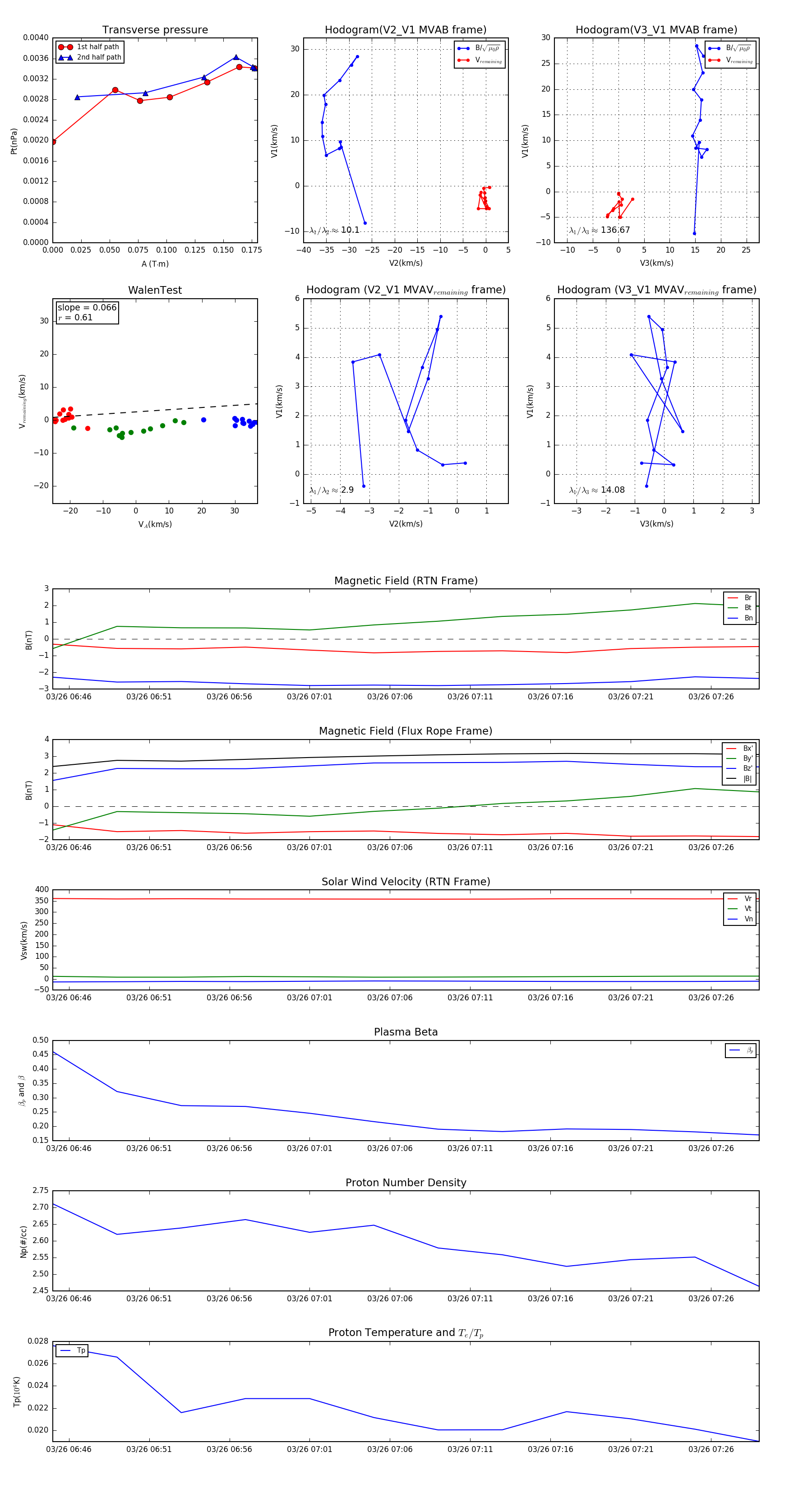This screenshot has width=812, height=1489.
Task: Click the 'Vsw(km/s)' y-axis label
Action: [24, 940]
